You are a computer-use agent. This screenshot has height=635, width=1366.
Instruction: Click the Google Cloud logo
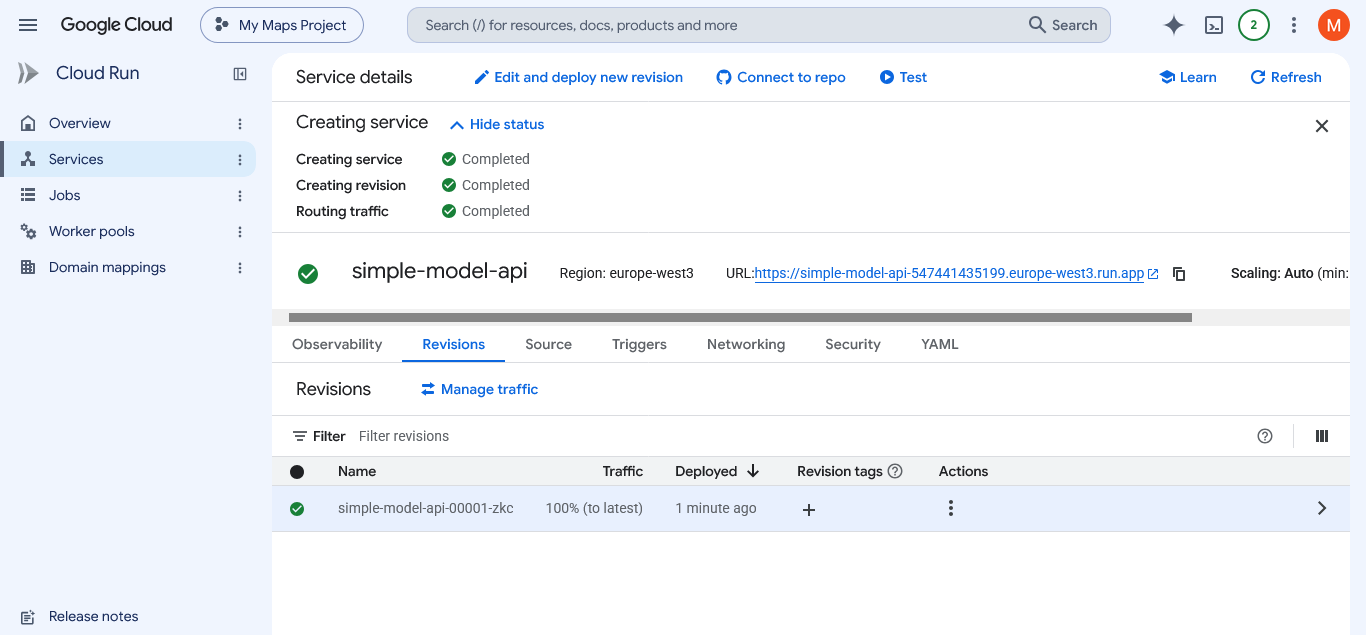pyautogui.click(x=116, y=25)
